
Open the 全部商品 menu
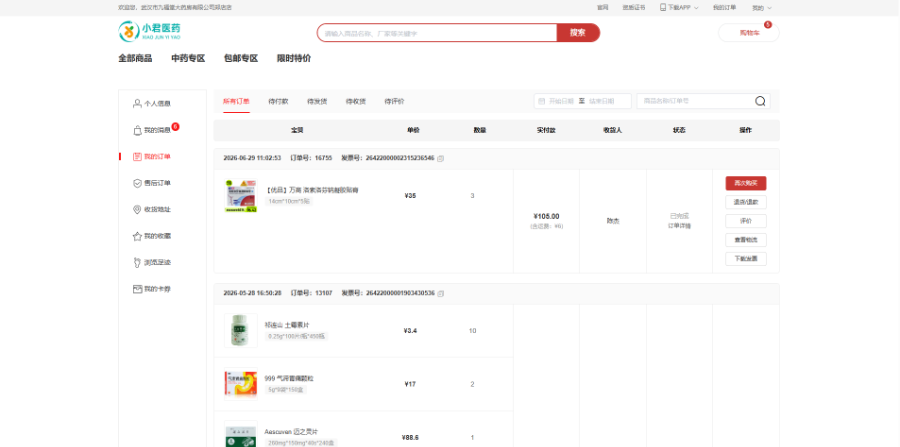click(135, 59)
